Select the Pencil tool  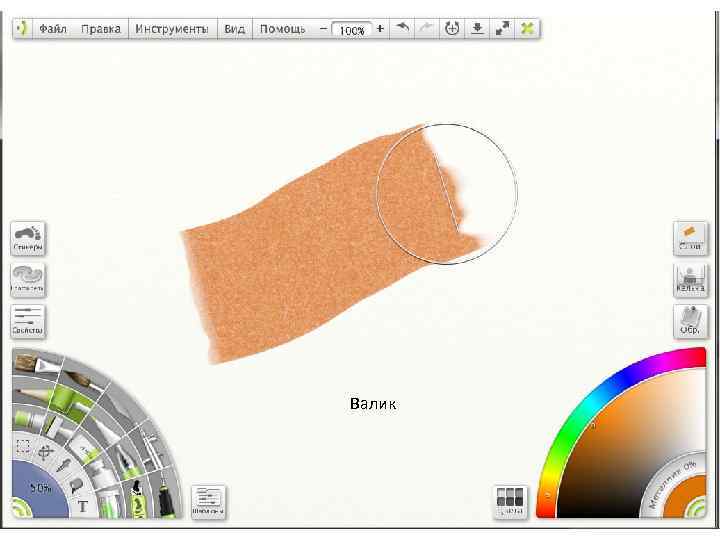pos(34,395)
